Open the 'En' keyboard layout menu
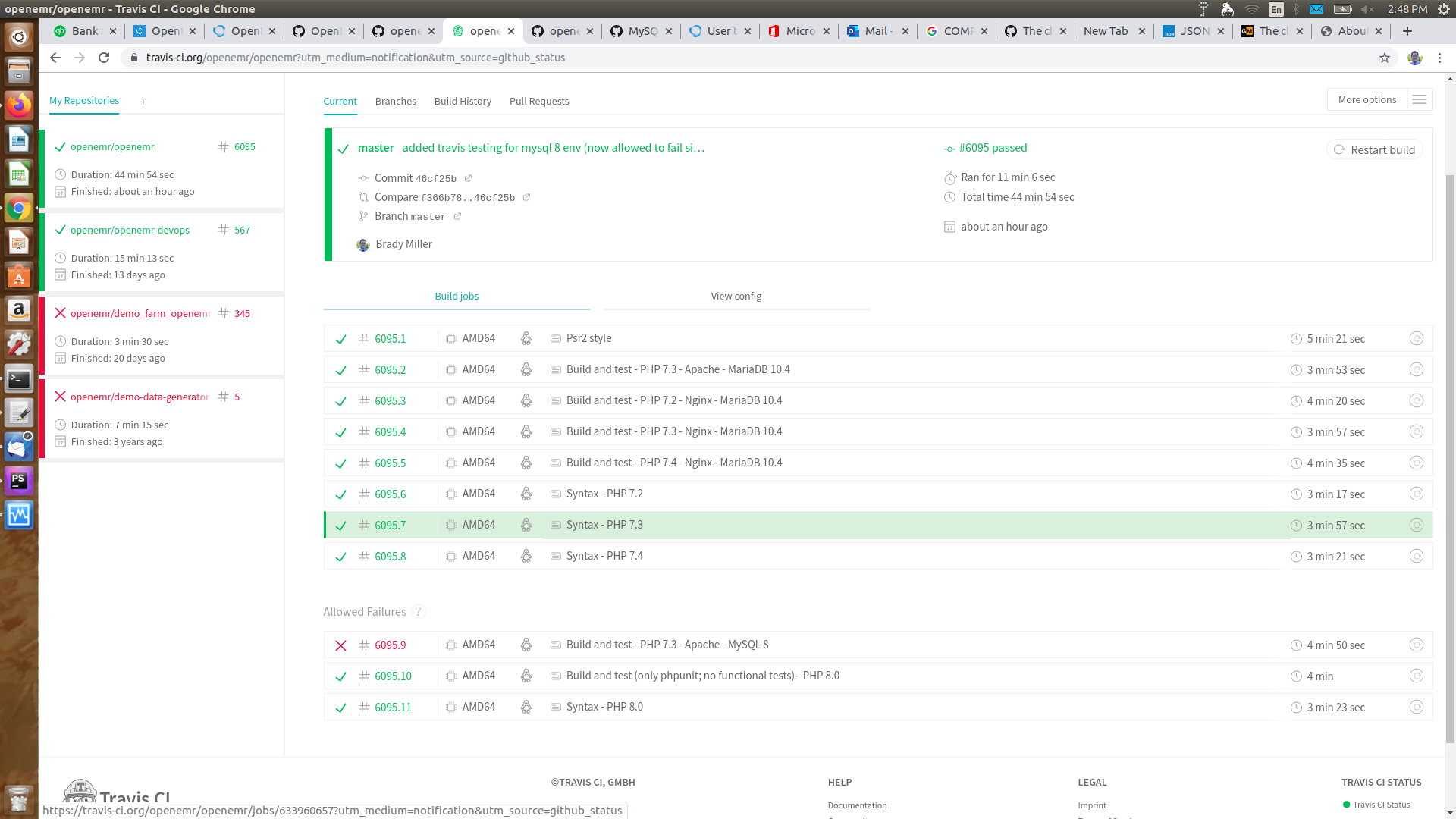Image resolution: width=1456 pixels, height=819 pixels. tap(1276, 9)
